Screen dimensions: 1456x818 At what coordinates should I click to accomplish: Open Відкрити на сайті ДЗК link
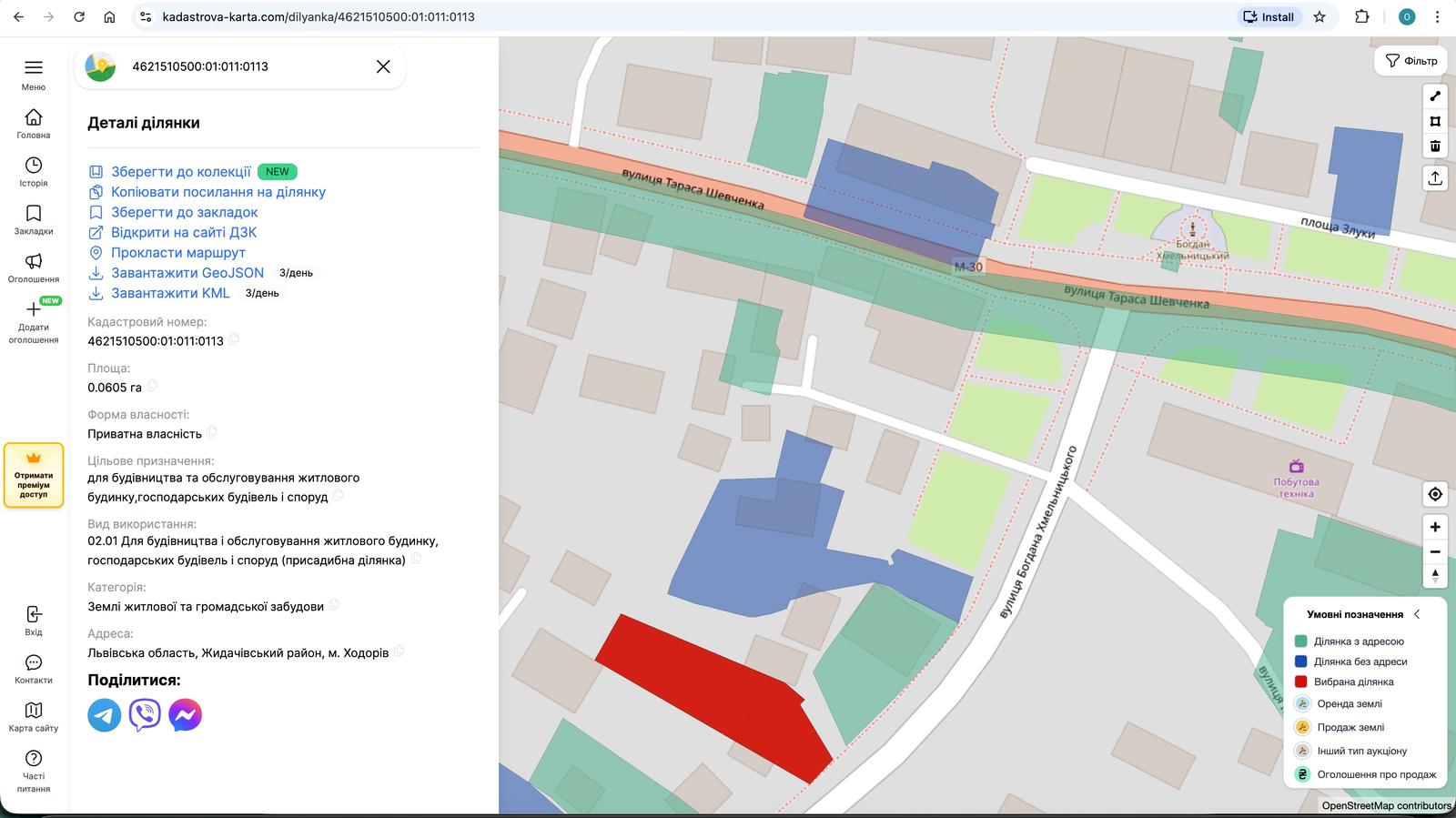(x=184, y=232)
